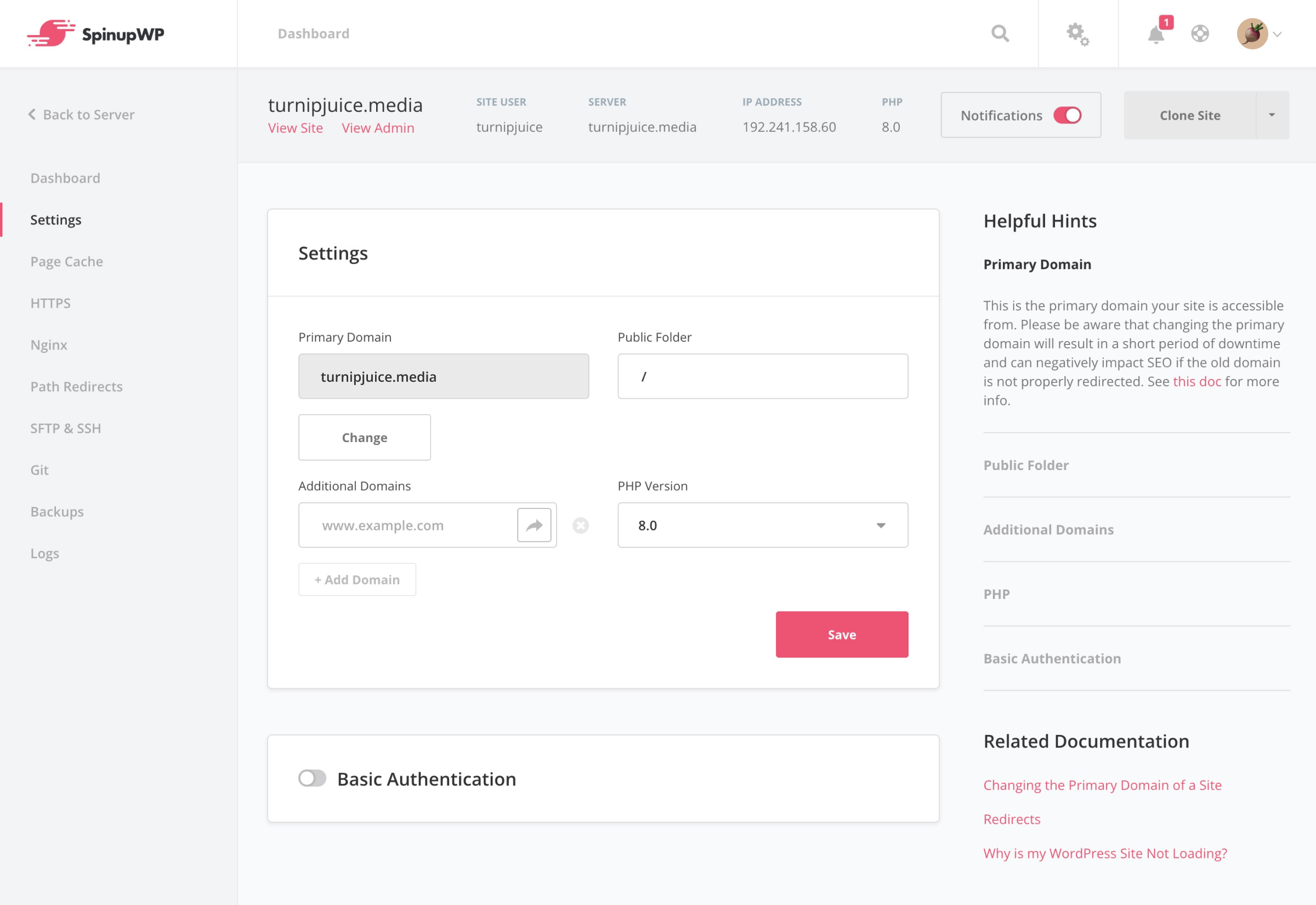Open Why is my WordPress Site Not Loading
1316x905 pixels.
coord(1104,853)
